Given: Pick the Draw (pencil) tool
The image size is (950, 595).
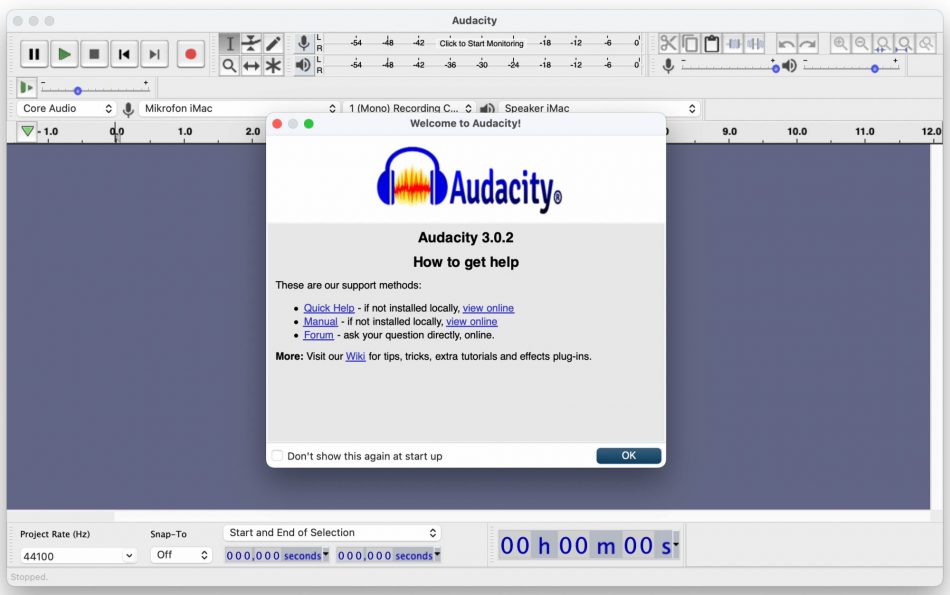Looking at the screenshot, I should 273,44.
